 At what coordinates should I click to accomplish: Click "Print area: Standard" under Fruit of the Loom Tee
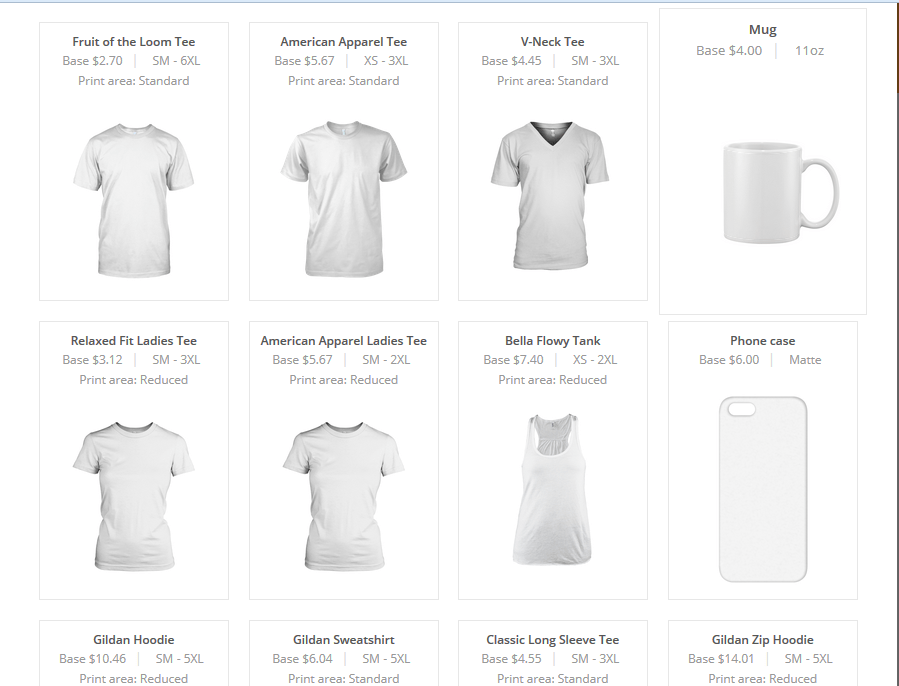coord(134,81)
